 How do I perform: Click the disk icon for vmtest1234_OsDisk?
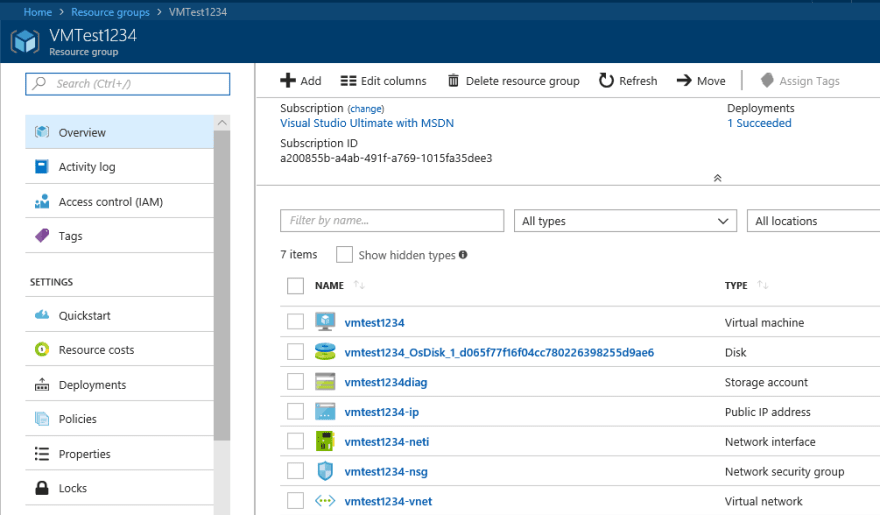pos(325,352)
